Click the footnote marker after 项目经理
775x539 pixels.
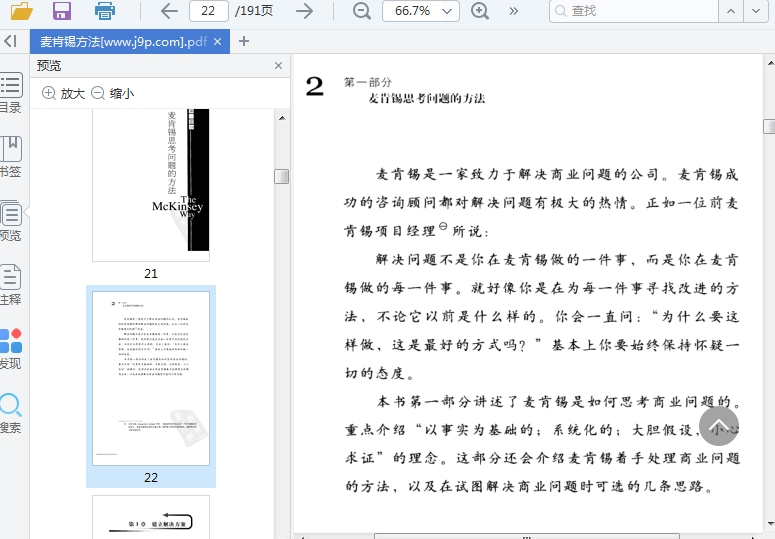[443, 226]
